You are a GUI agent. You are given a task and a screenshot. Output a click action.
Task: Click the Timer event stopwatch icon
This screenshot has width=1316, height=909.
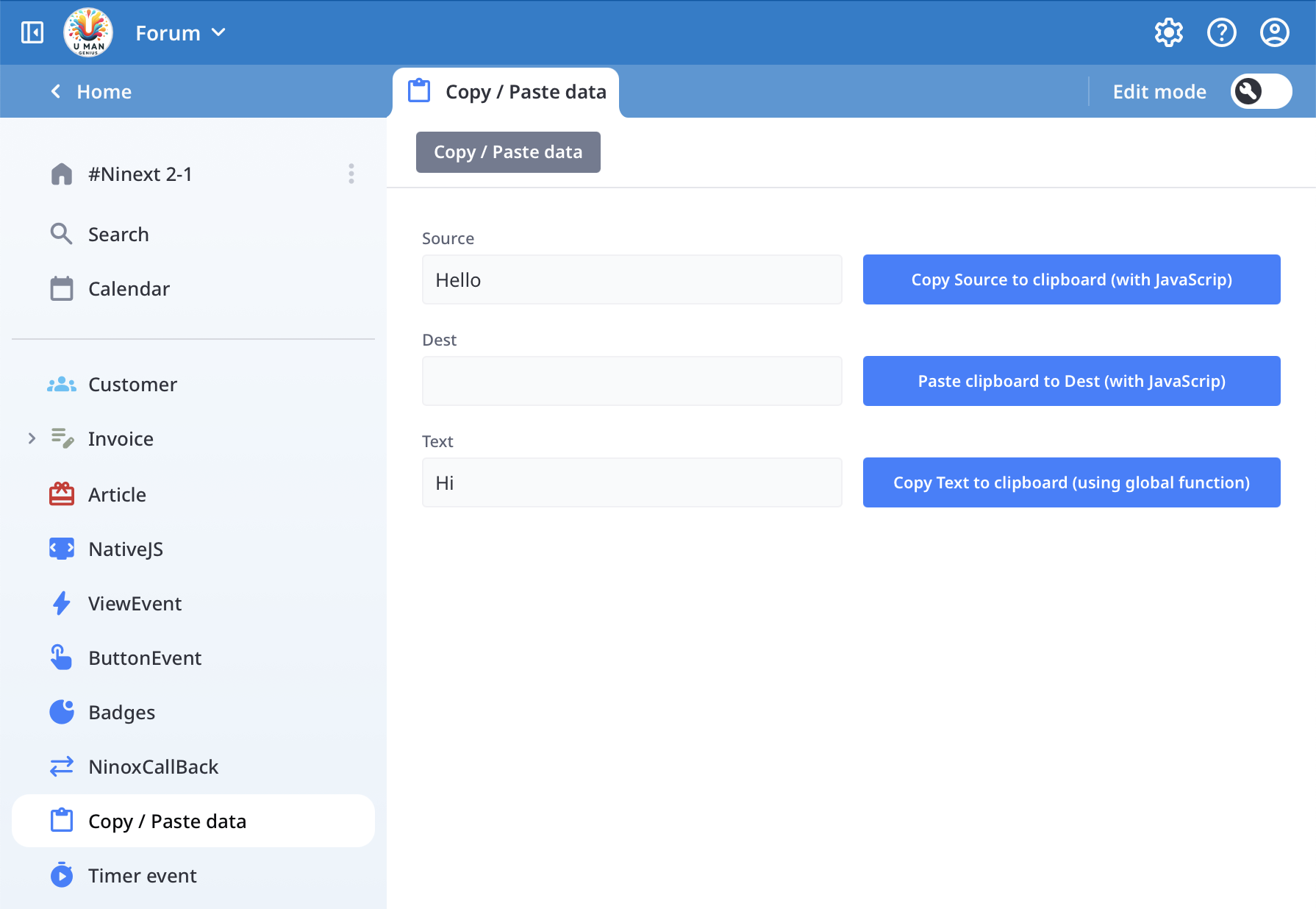62,875
